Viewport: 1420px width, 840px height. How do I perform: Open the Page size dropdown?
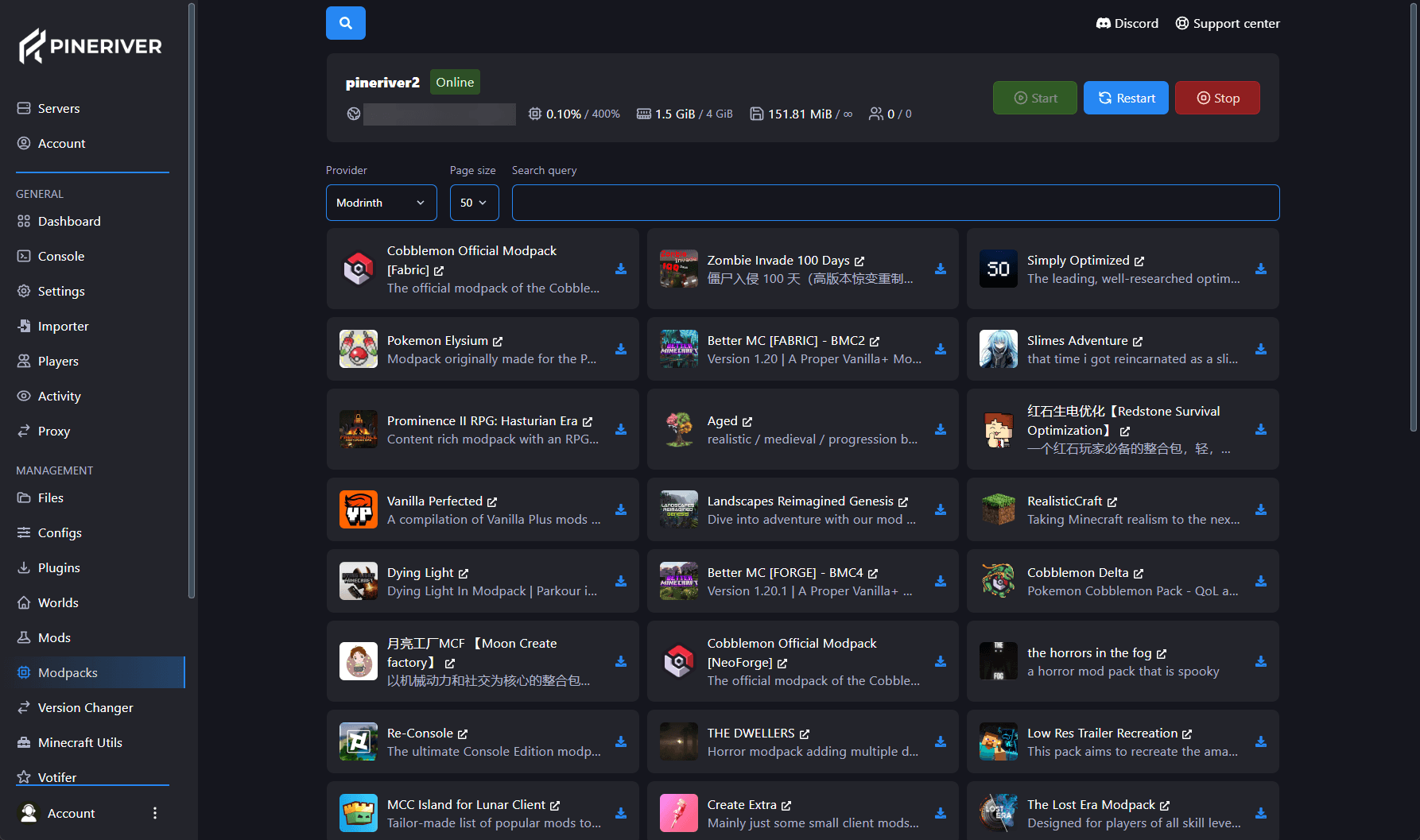click(475, 203)
